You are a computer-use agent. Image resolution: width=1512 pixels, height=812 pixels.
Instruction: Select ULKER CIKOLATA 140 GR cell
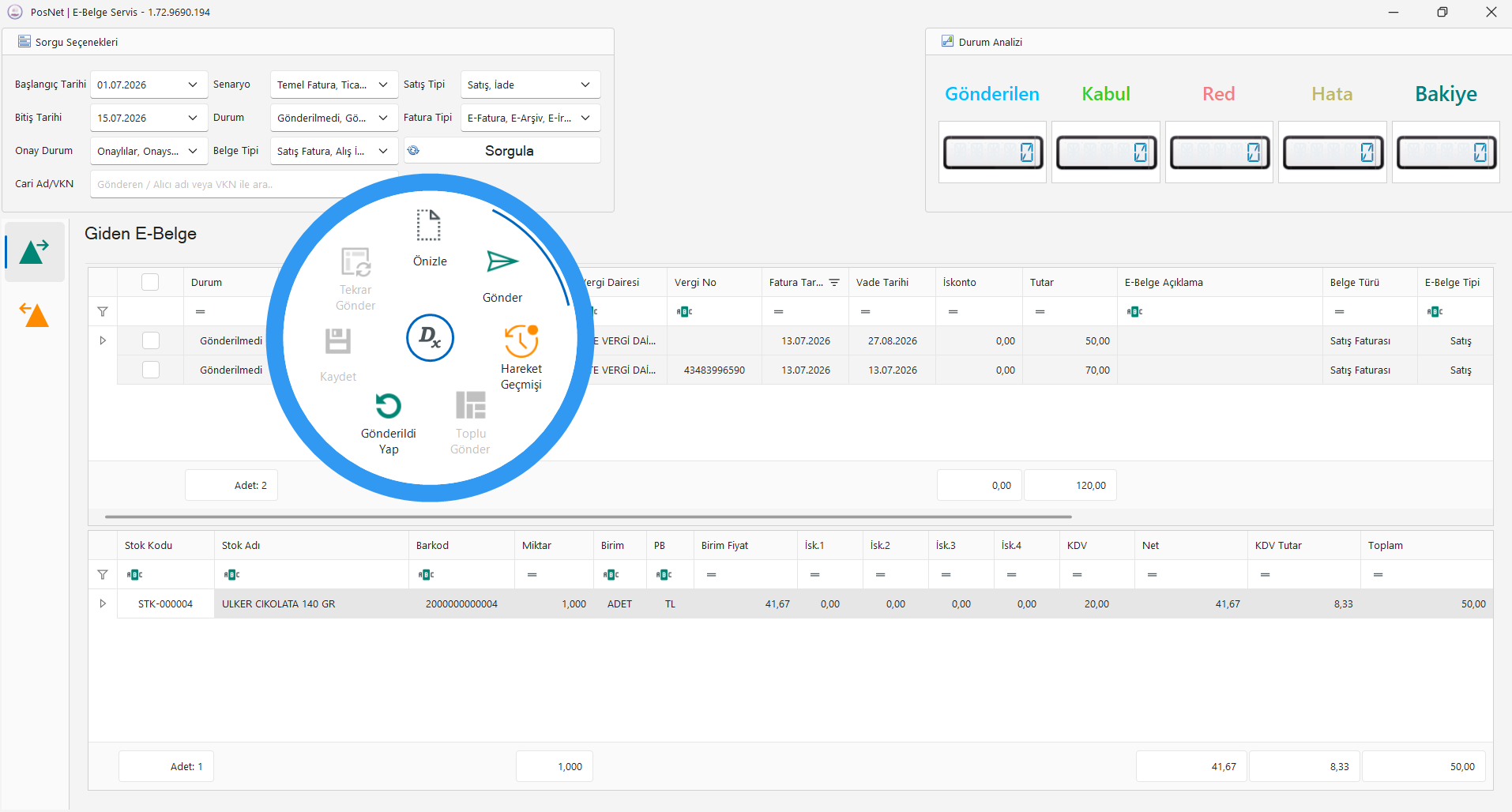pos(311,603)
